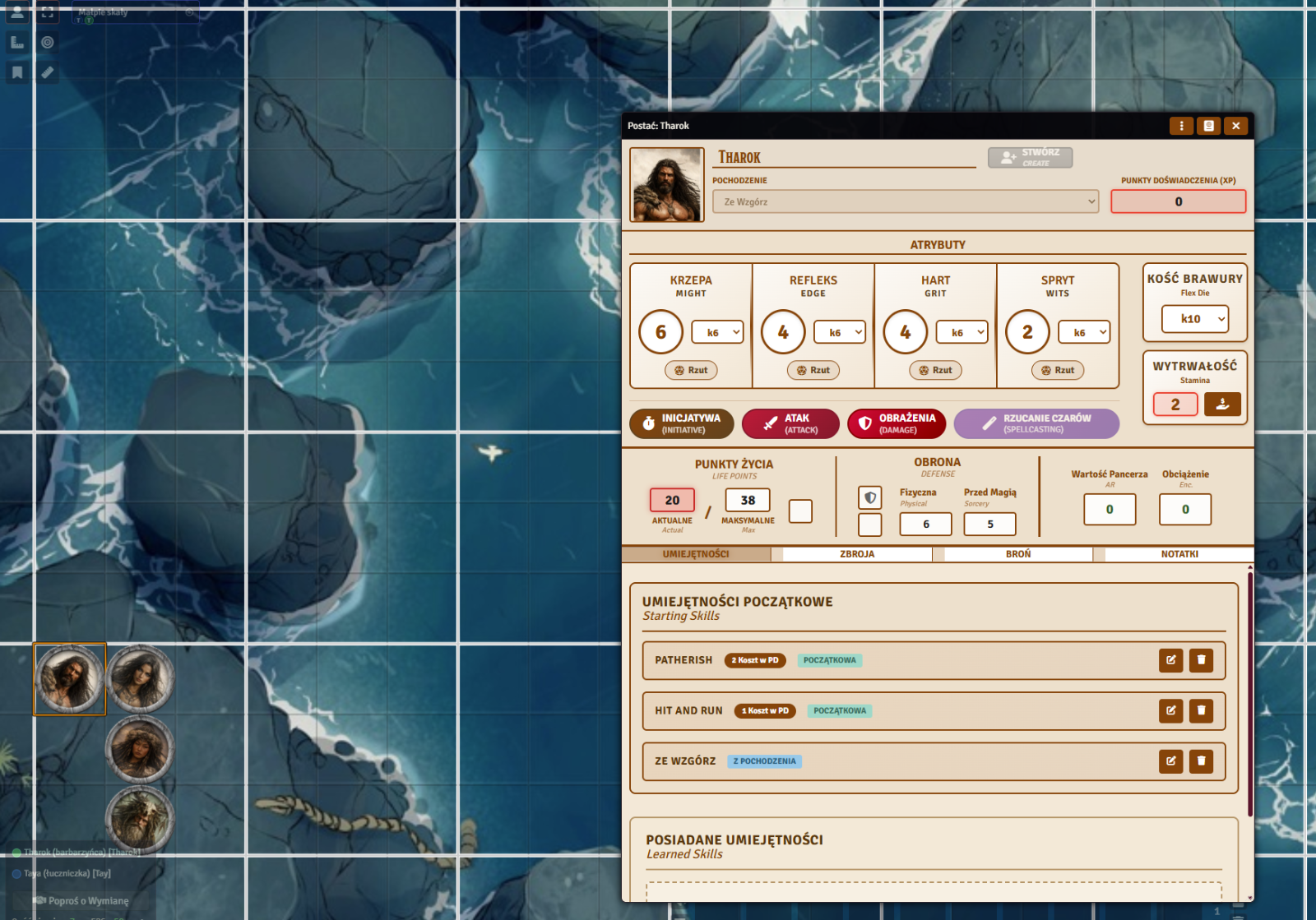Click the Rzut roll button under Refleks

813,370
